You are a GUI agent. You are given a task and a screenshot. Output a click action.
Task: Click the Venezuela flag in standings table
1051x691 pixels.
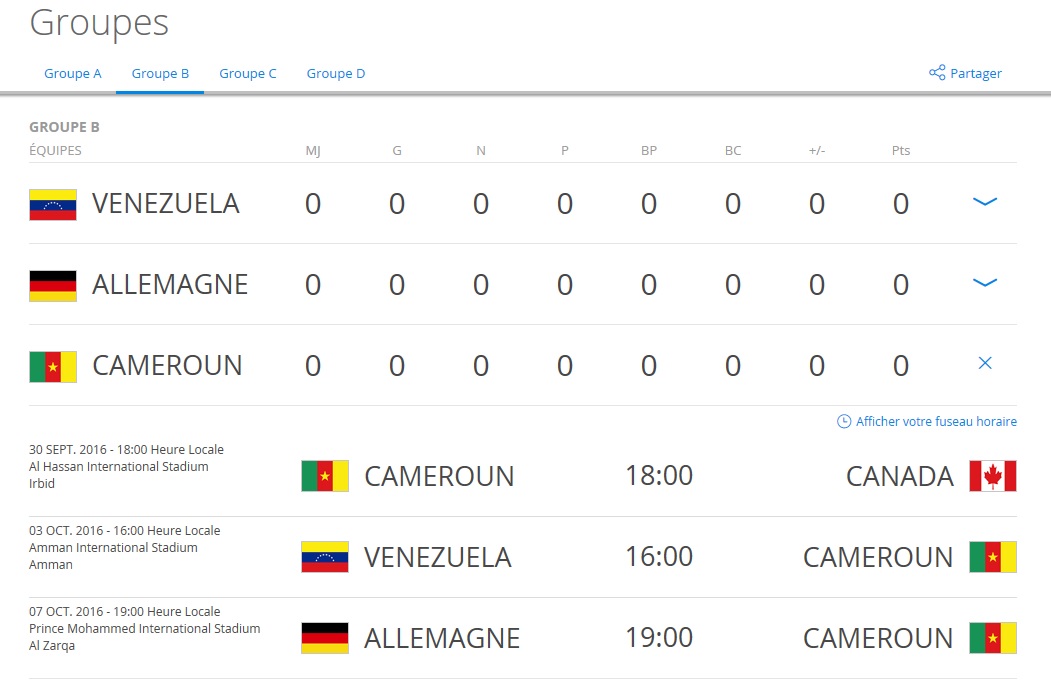53,204
